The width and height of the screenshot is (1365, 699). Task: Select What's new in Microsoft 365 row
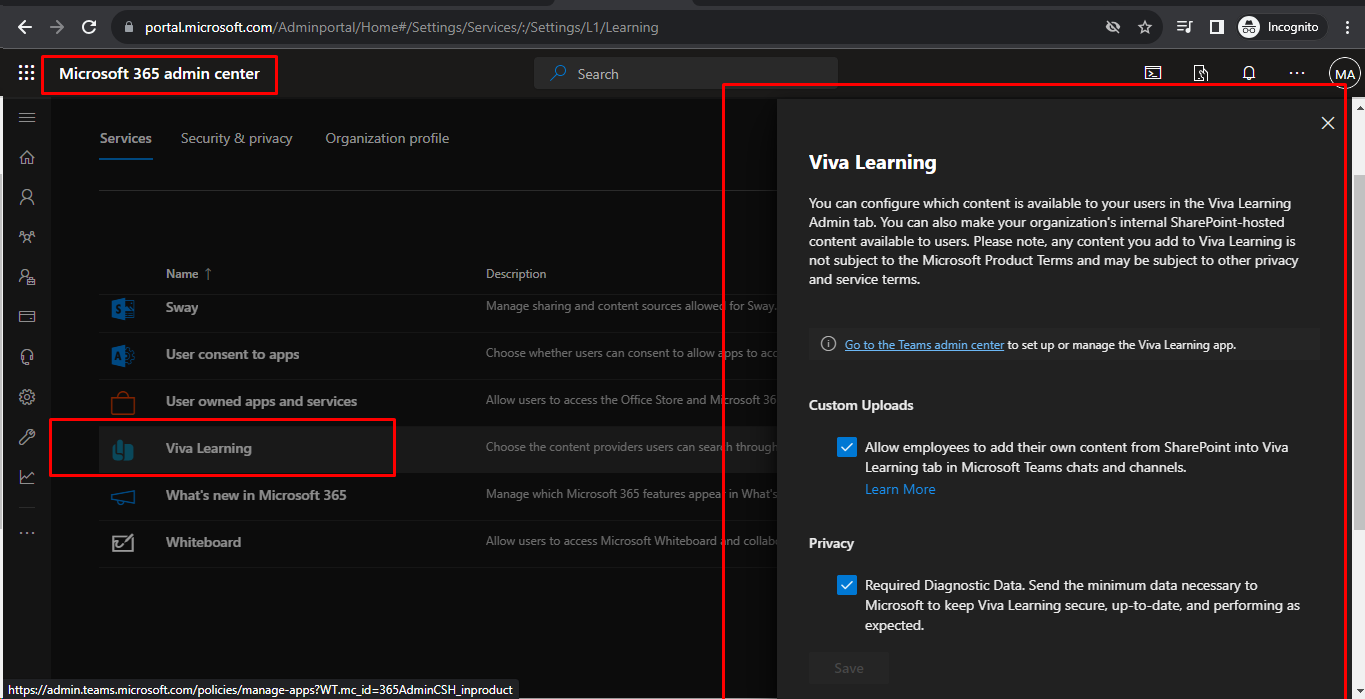tap(256, 496)
